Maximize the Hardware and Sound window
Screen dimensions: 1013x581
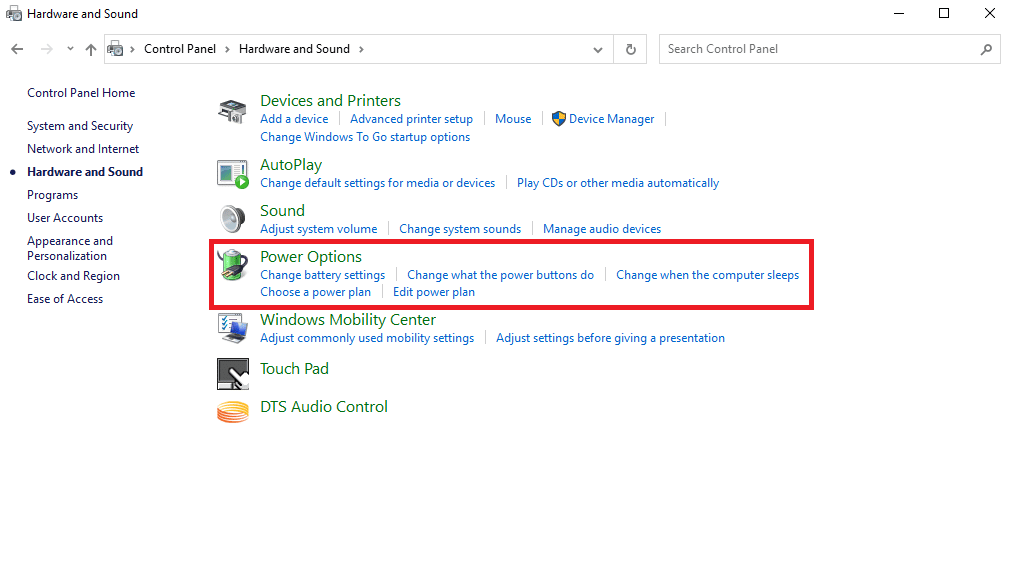tap(944, 14)
